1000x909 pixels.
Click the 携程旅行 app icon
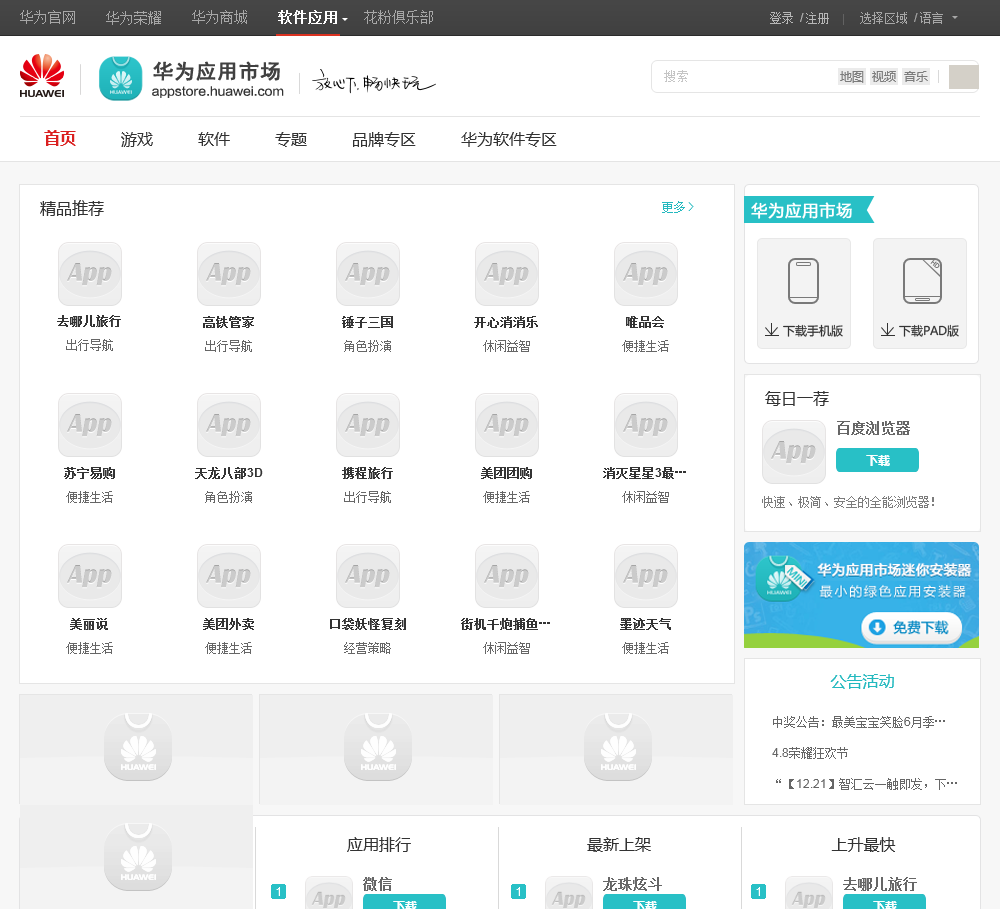(367, 425)
